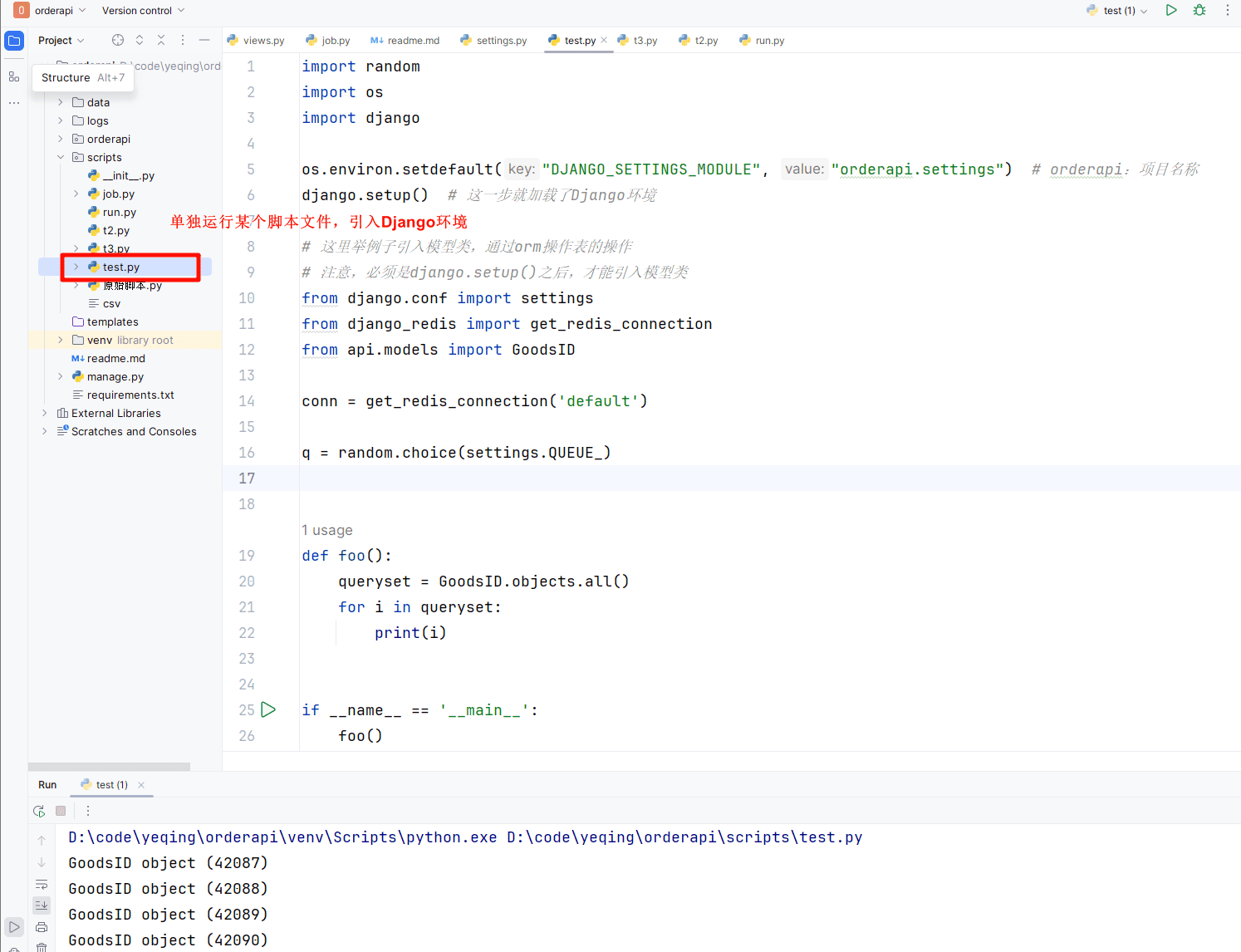This screenshot has height=952, width=1241.
Task: Expand the data folder
Action: tap(61, 102)
